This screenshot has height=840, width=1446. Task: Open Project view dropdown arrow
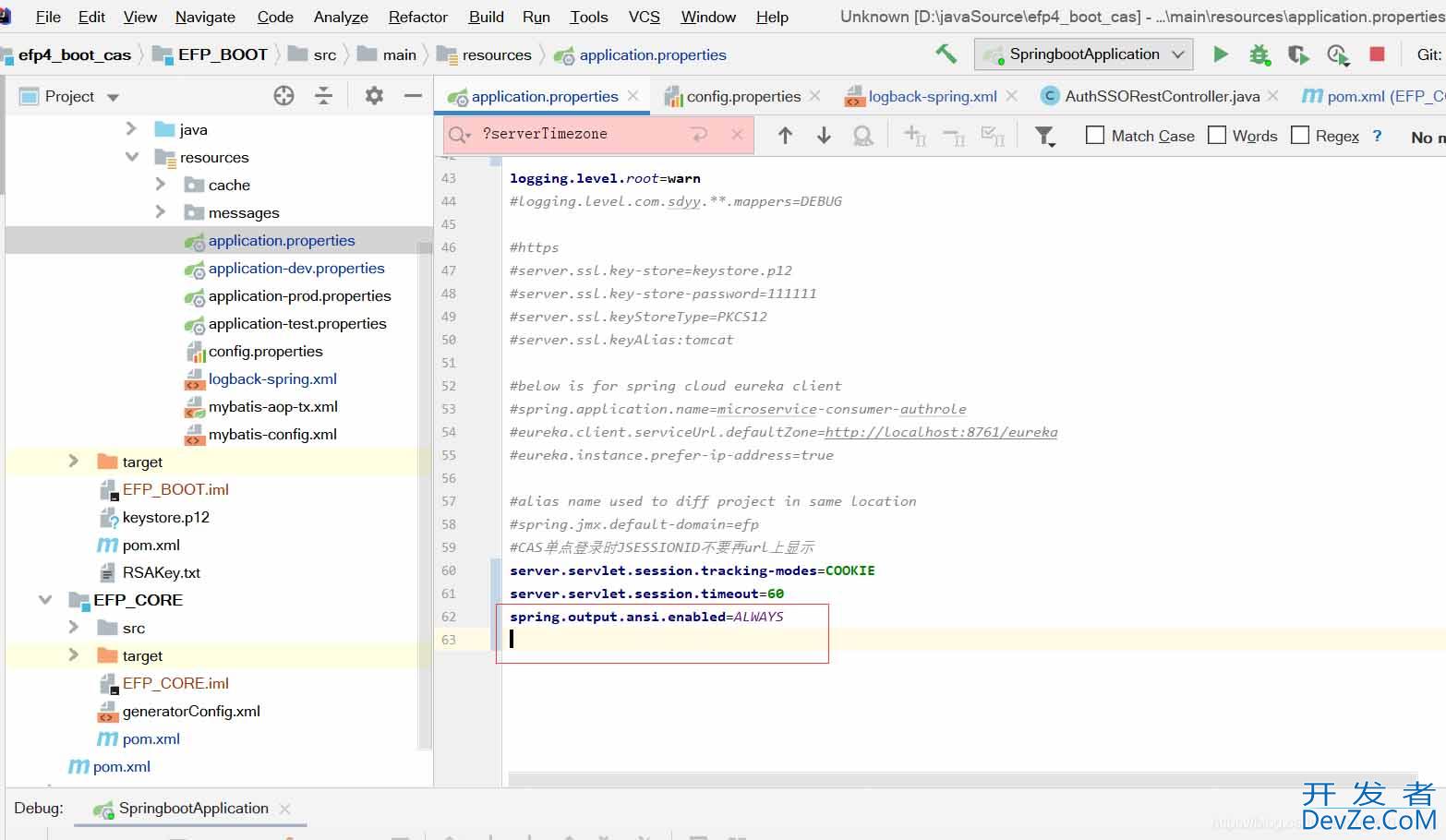[113, 97]
